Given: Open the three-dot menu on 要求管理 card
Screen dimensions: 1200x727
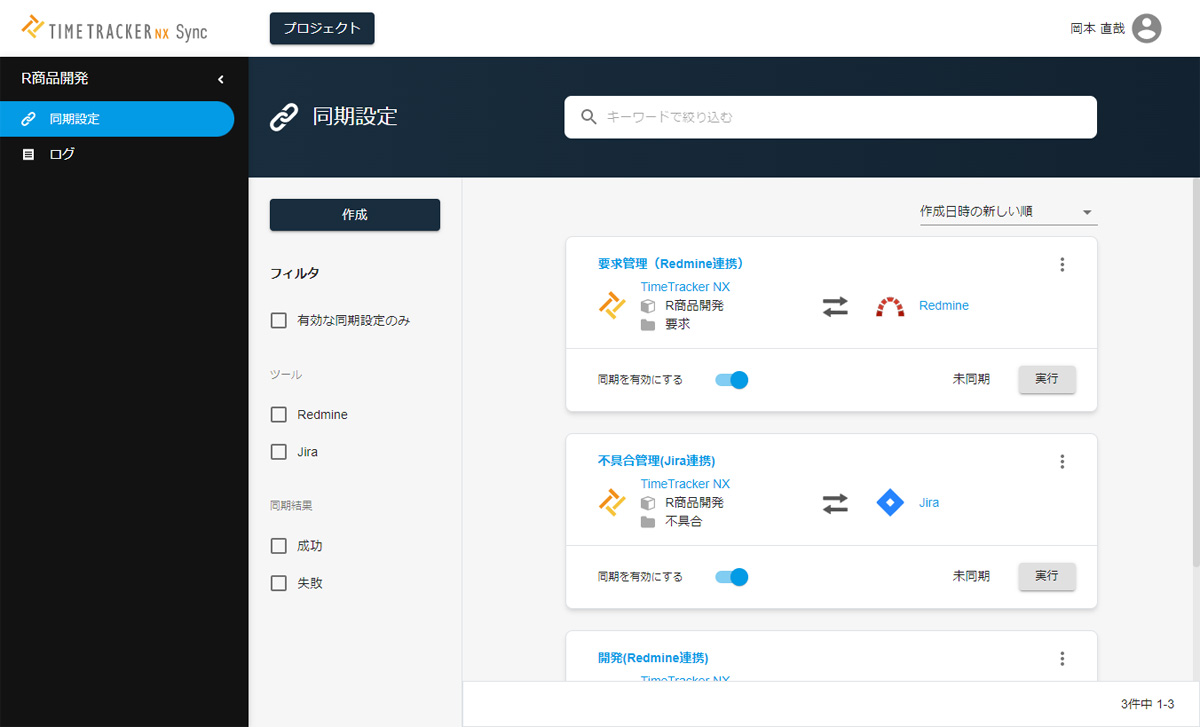Looking at the screenshot, I should 1062,264.
